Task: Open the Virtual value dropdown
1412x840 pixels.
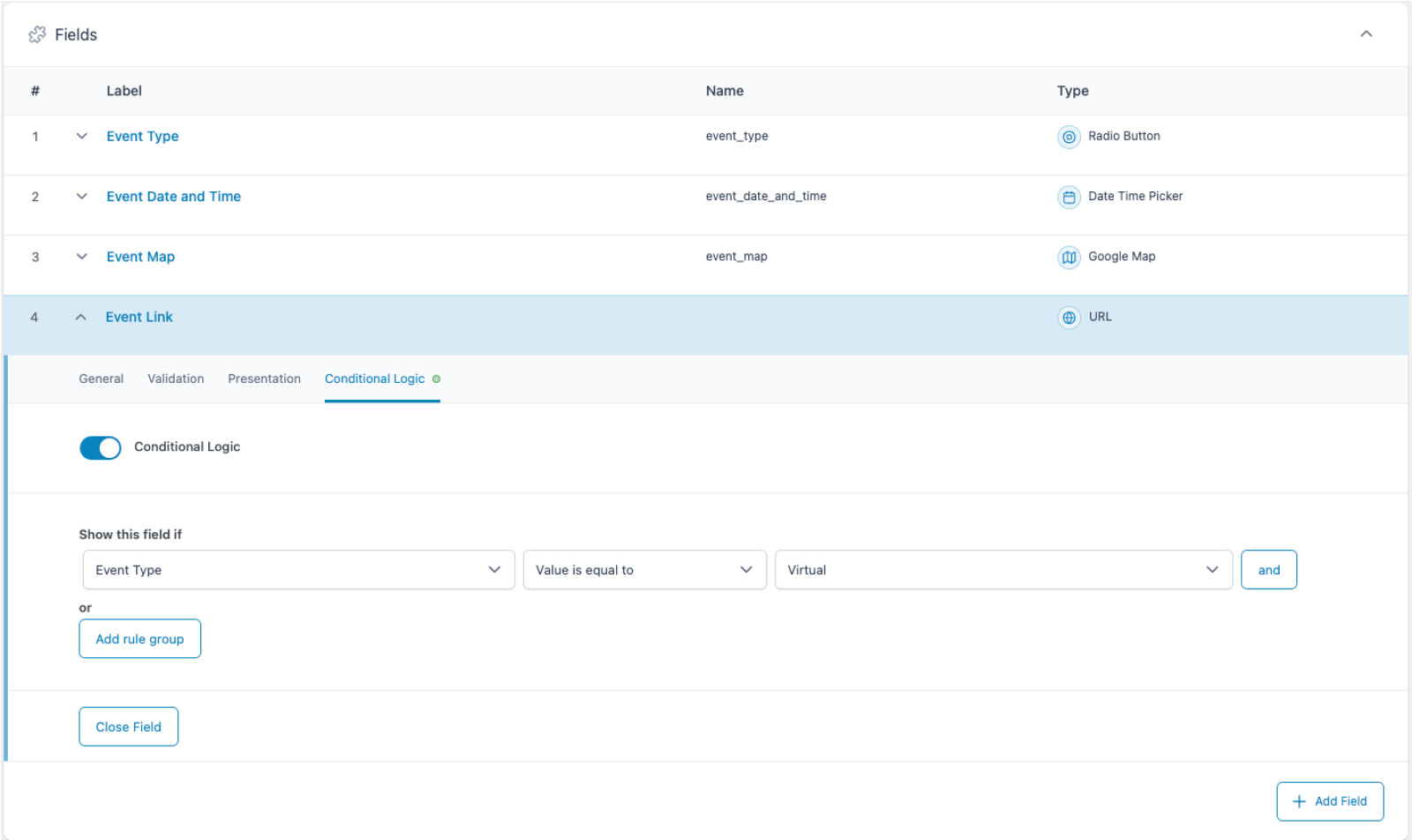Action: coord(1003,569)
